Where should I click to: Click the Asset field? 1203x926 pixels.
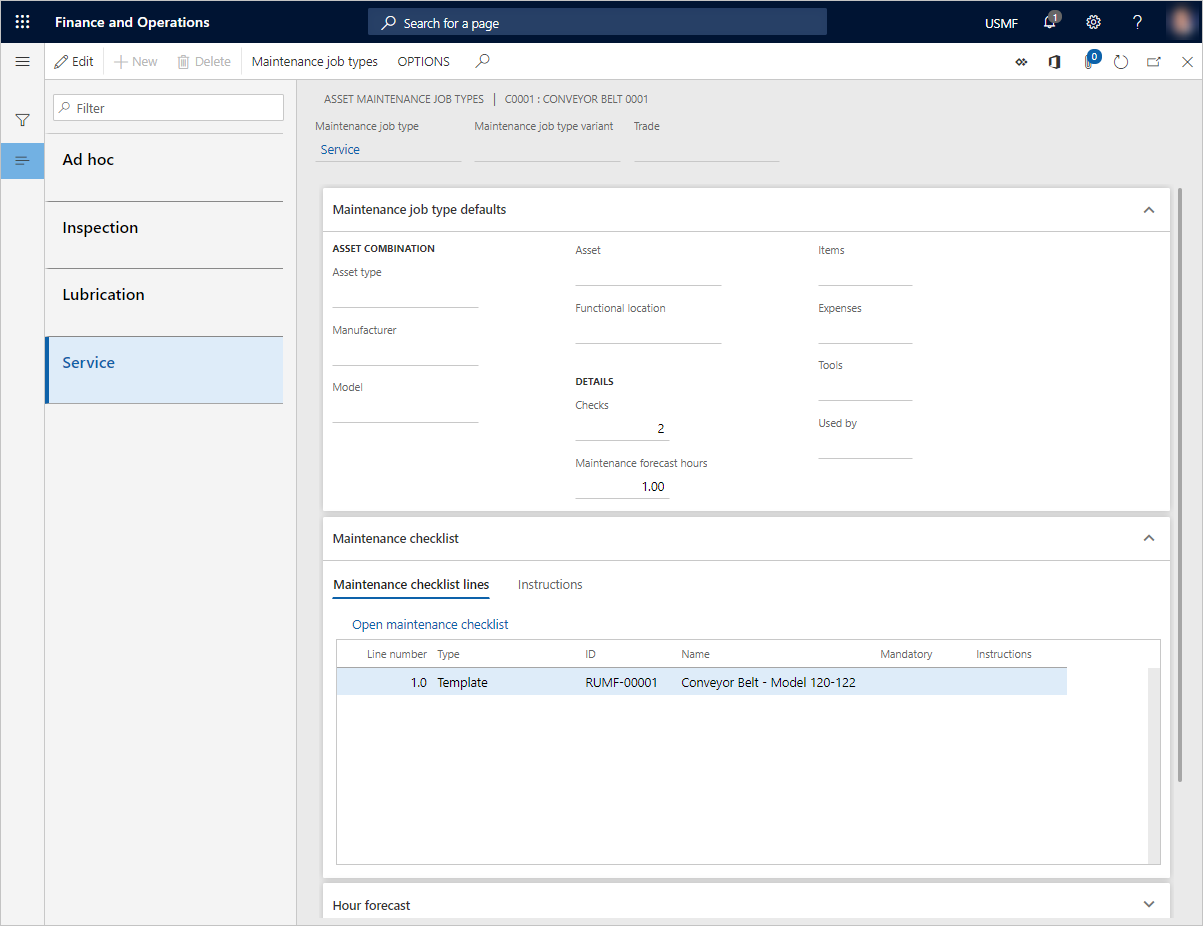[x=648, y=273]
